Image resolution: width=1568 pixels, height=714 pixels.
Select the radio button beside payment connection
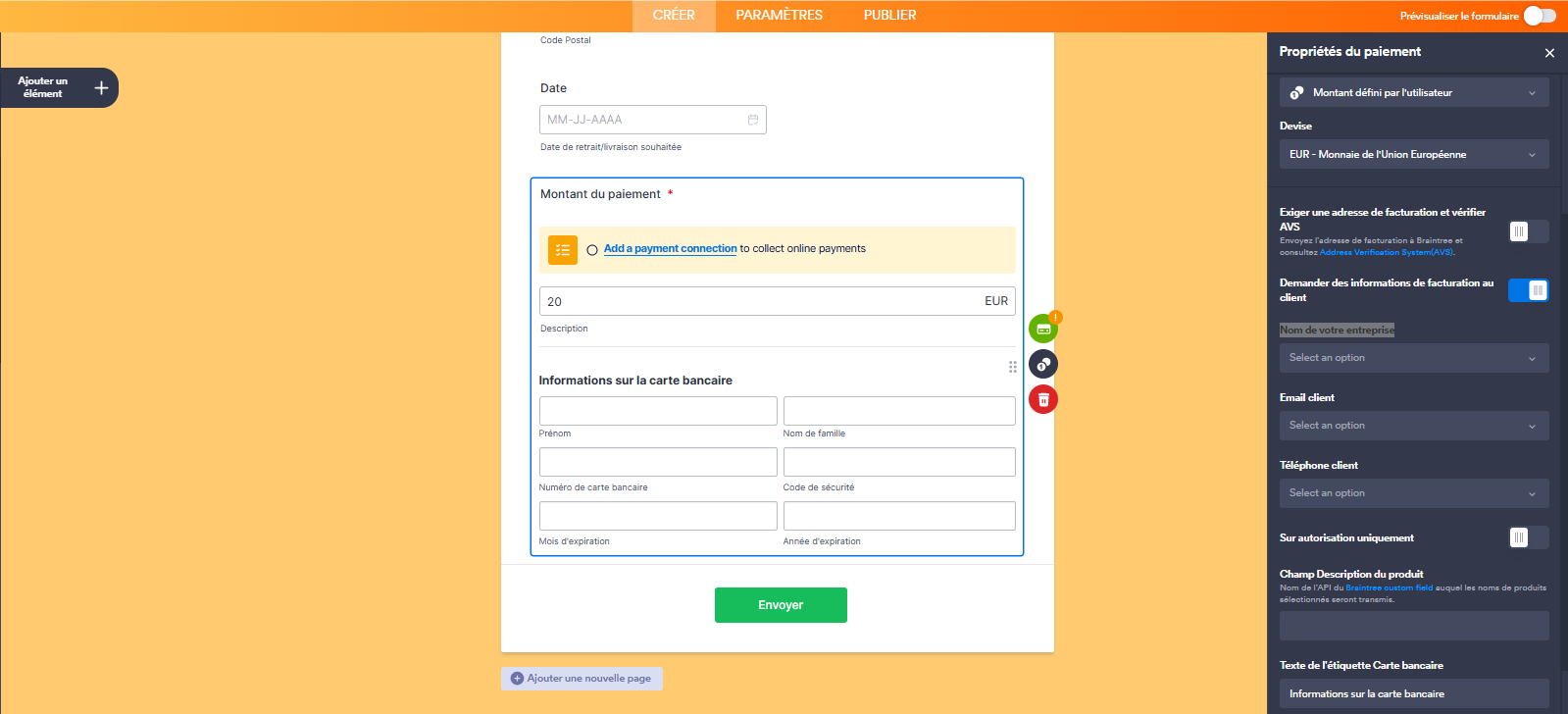(x=592, y=250)
